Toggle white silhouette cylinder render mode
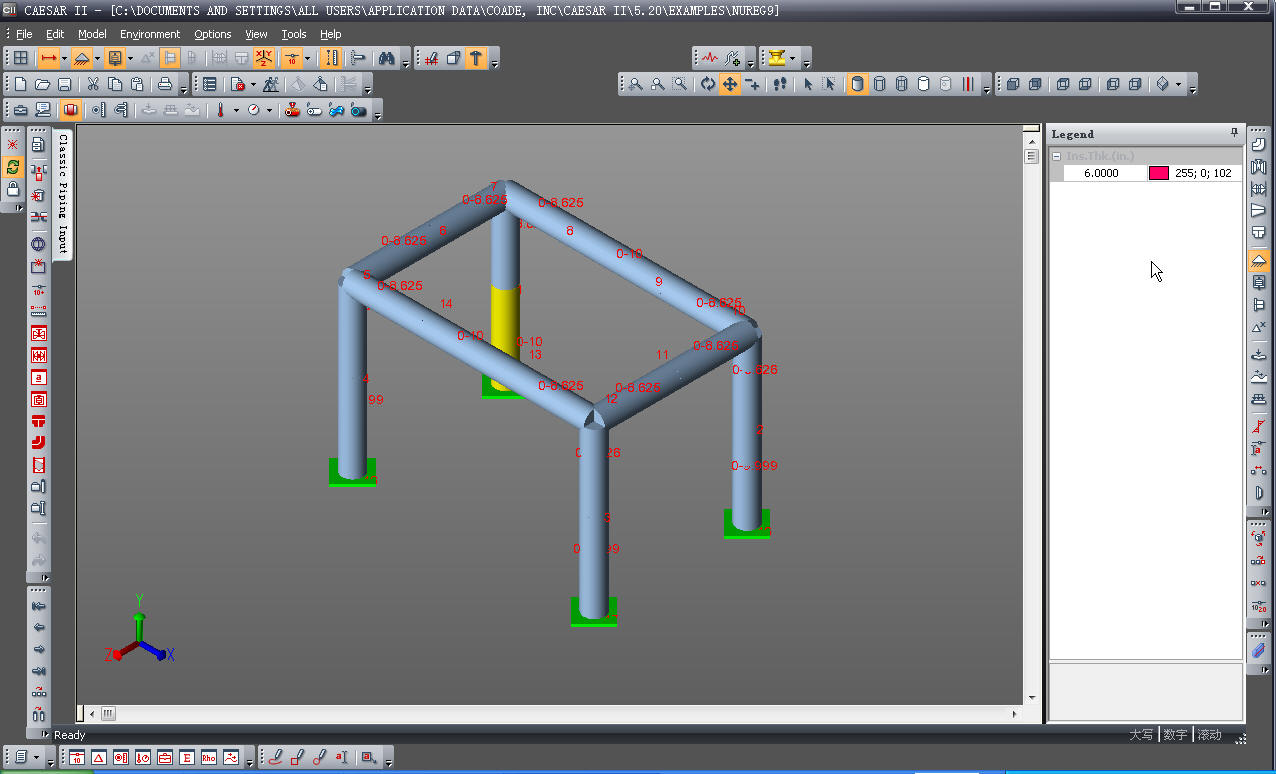Screen dimensions: 1276x774 924,84
